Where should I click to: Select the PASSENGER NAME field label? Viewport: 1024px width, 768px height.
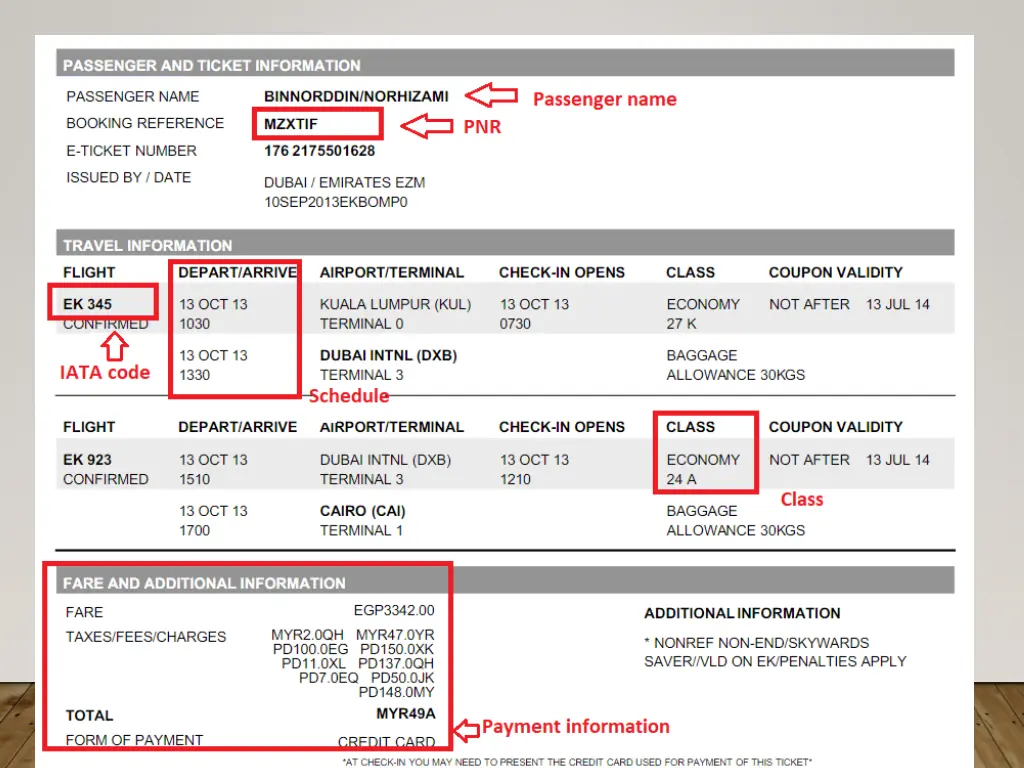[133, 97]
